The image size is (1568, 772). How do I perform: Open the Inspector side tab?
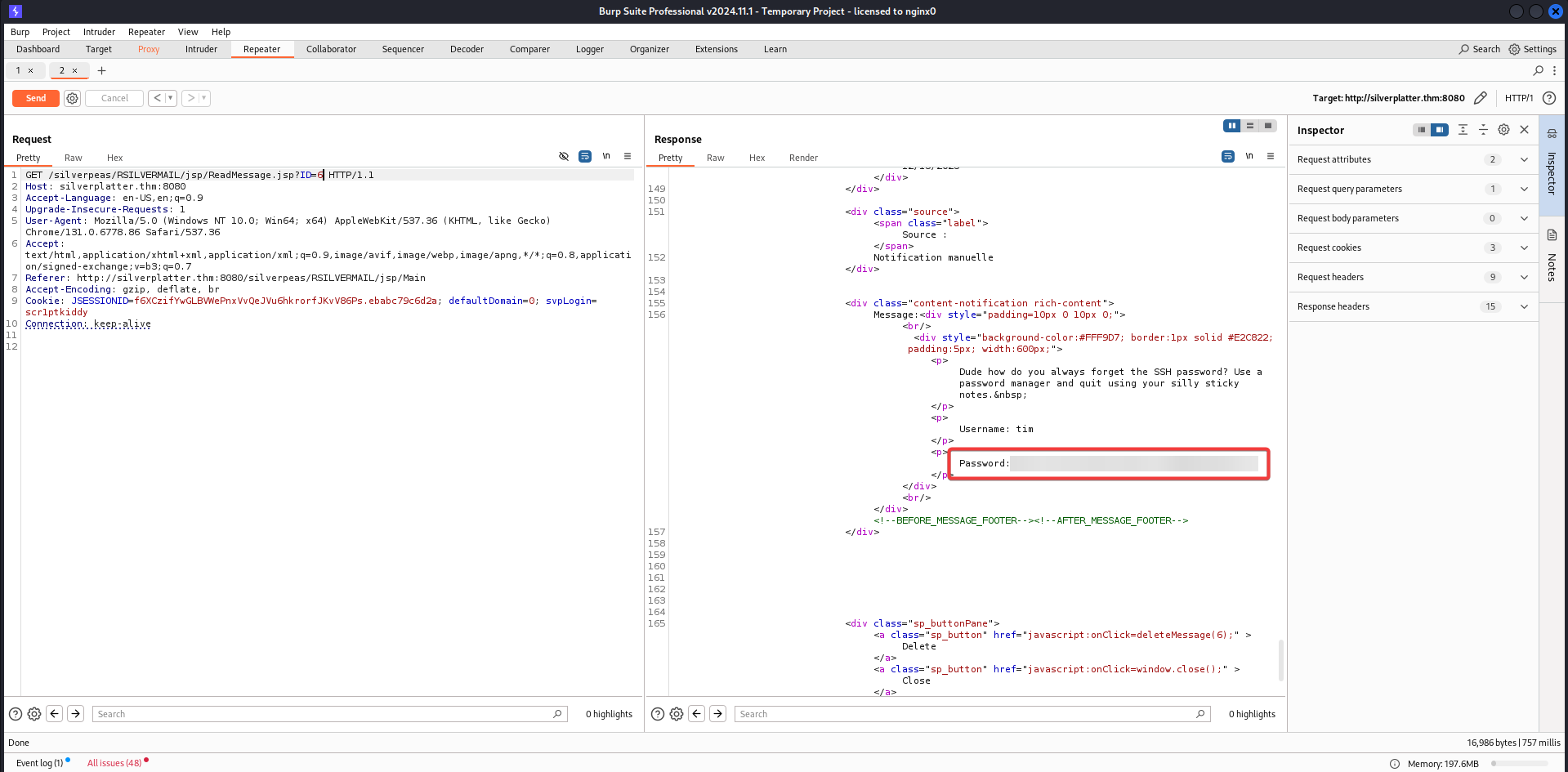pyautogui.click(x=1552, y=164)
